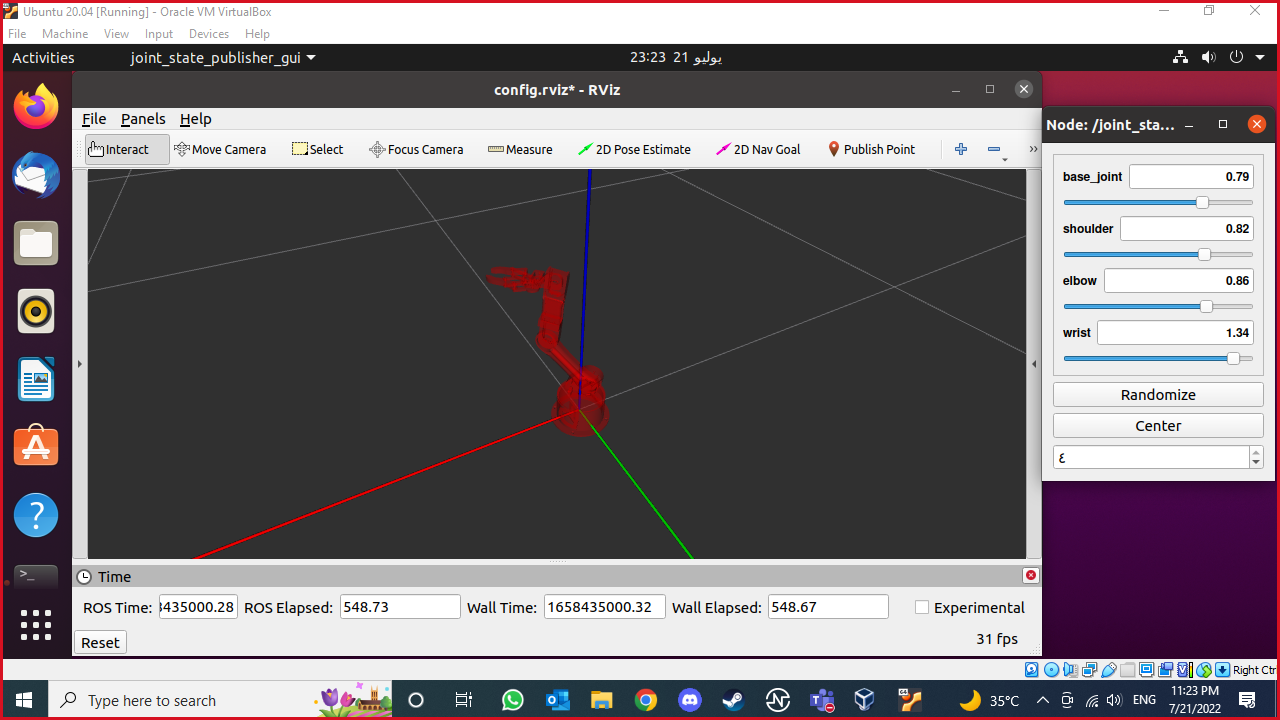
Task: Enable the Experimental checkbox
Action: pos(922,607)
